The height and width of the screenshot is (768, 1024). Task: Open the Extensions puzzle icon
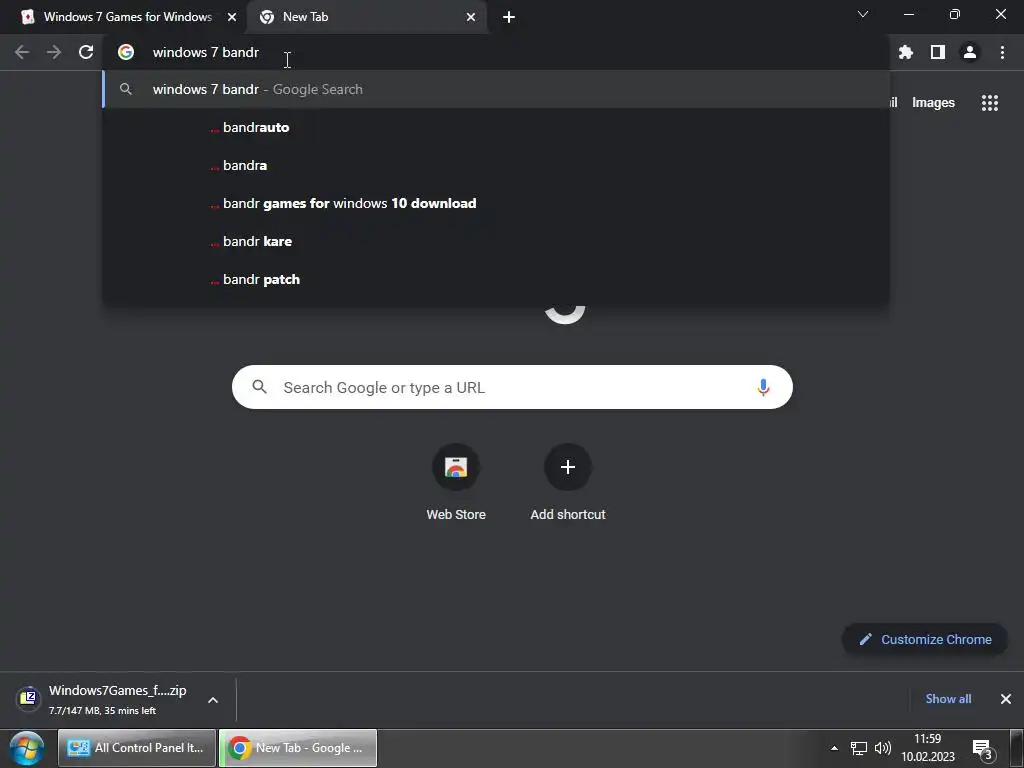click(x=906, y=52)
